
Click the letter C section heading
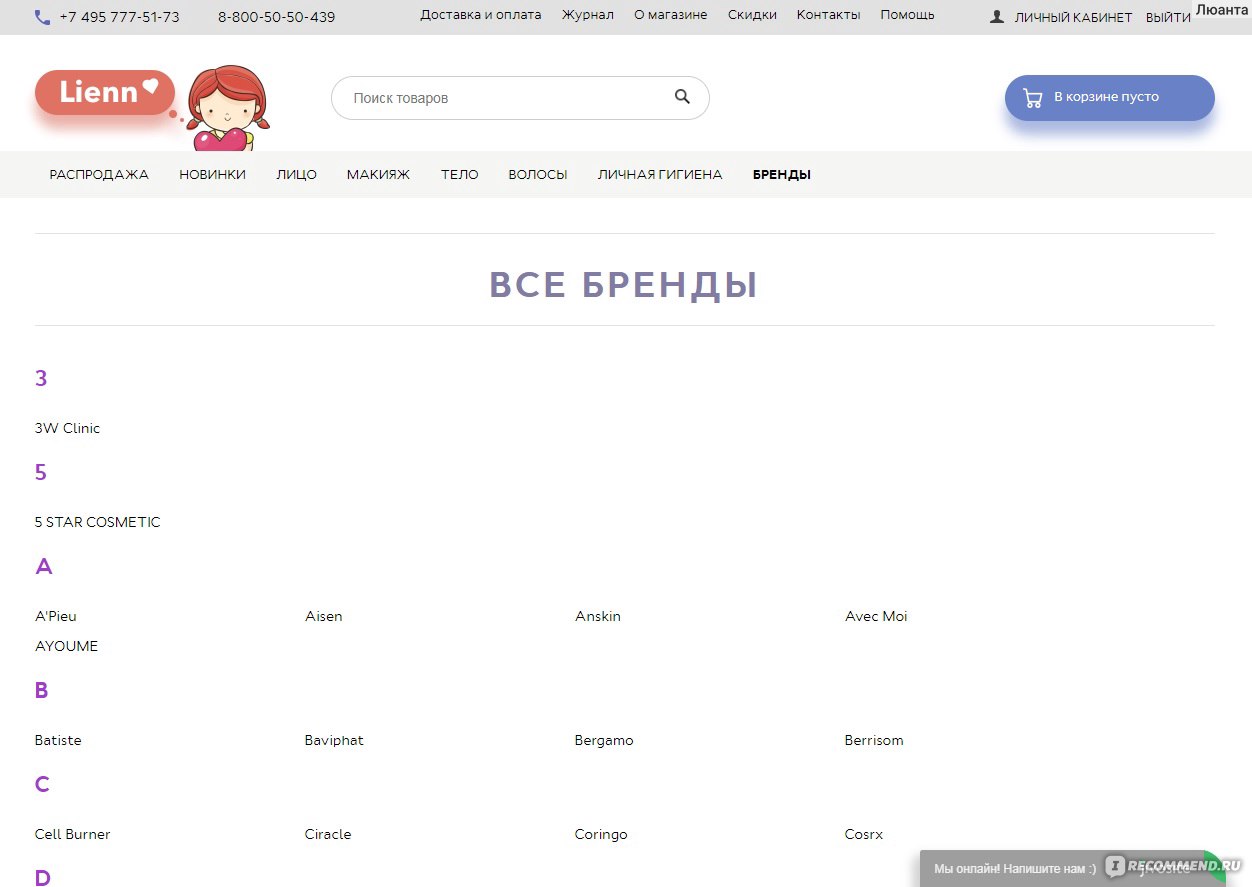point(42,784)
